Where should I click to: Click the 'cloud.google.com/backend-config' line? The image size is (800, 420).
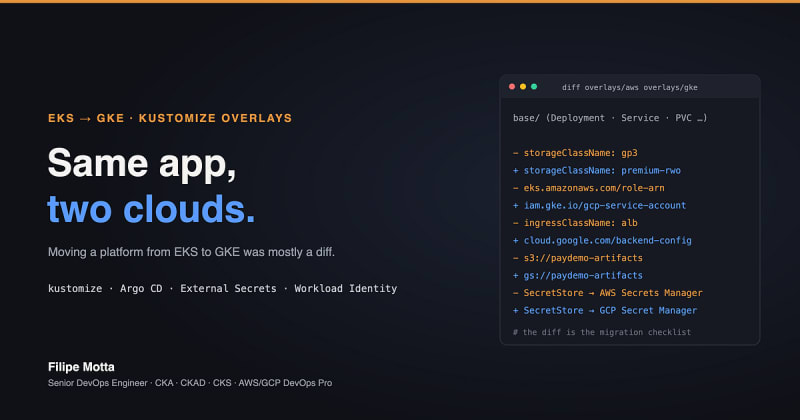tap(602, 240)
